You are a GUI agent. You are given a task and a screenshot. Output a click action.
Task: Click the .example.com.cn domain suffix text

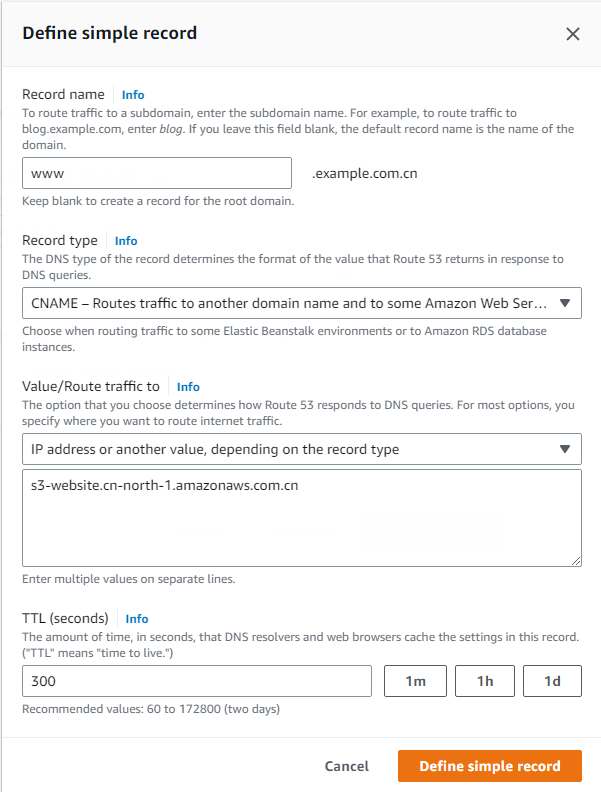coord(364,173)
